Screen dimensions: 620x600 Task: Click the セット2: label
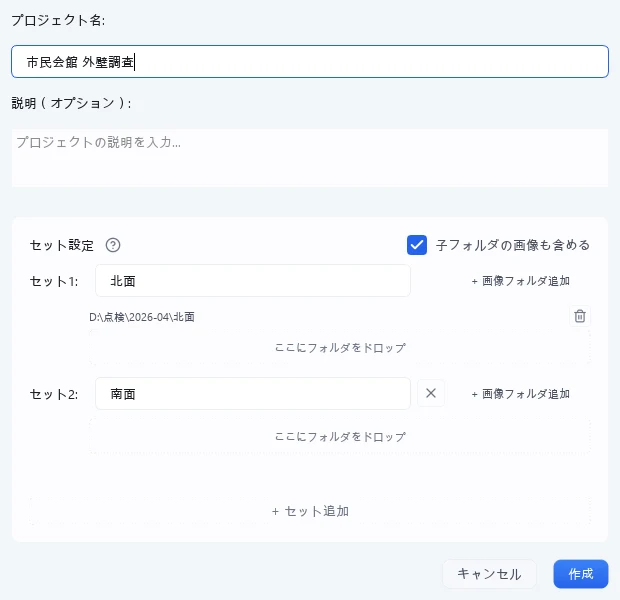pos(54,394)
